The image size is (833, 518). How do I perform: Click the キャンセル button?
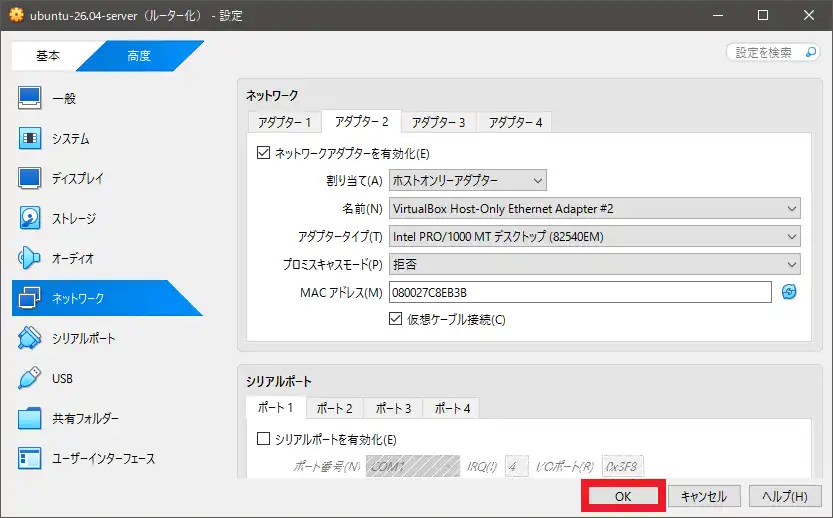click(704, 496)
